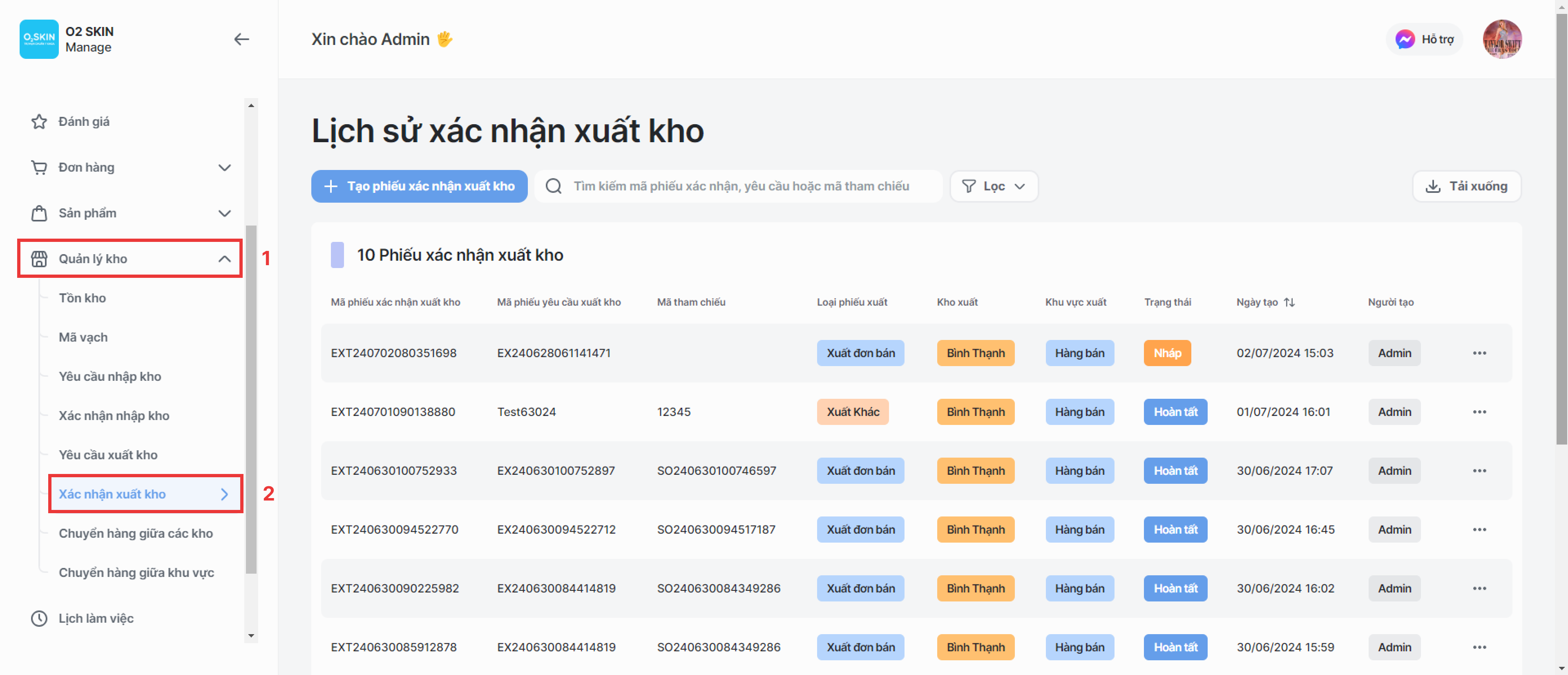Collapse sidebar with the back arrow icon
Image resolution: width=1568 pixels, height=675 pixels.
pos(241,40)
